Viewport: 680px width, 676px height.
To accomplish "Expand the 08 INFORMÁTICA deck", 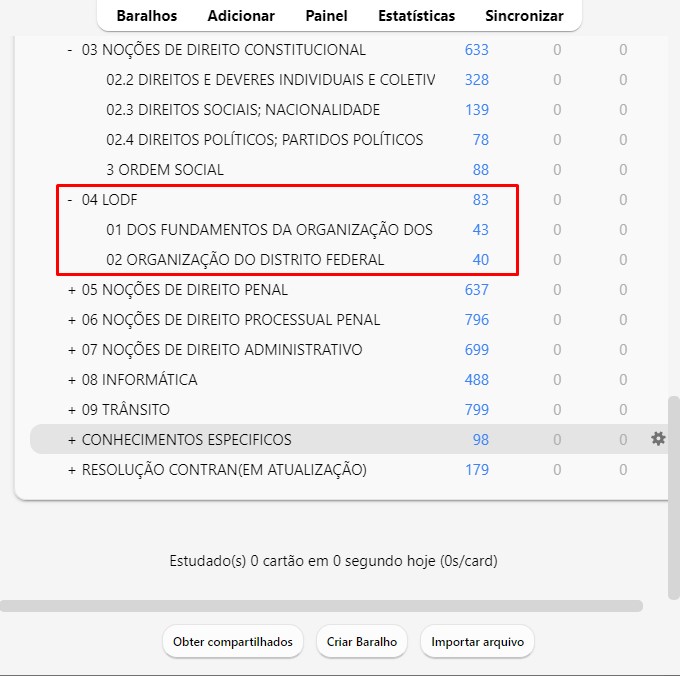I will [x=72, y=380].
